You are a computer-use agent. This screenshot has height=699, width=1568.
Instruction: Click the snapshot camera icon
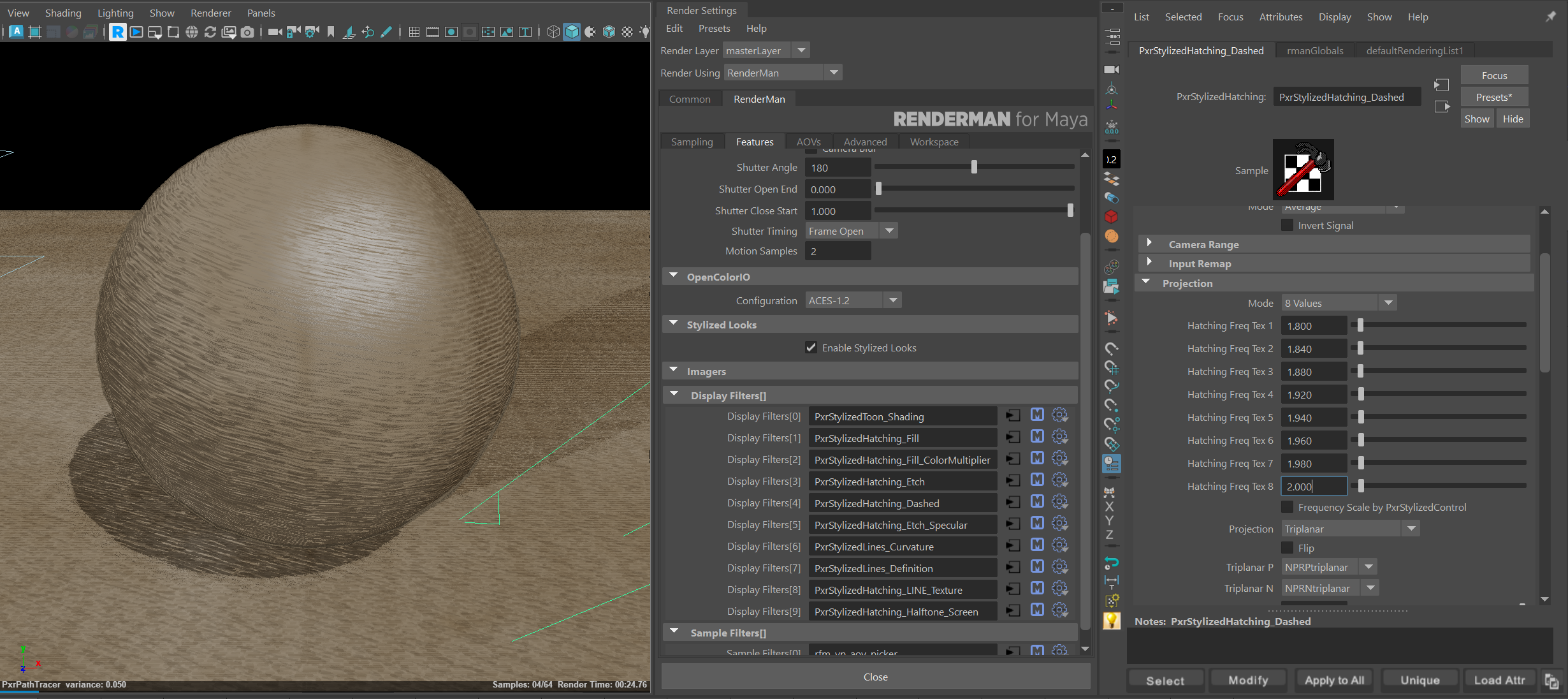point(247,32)
